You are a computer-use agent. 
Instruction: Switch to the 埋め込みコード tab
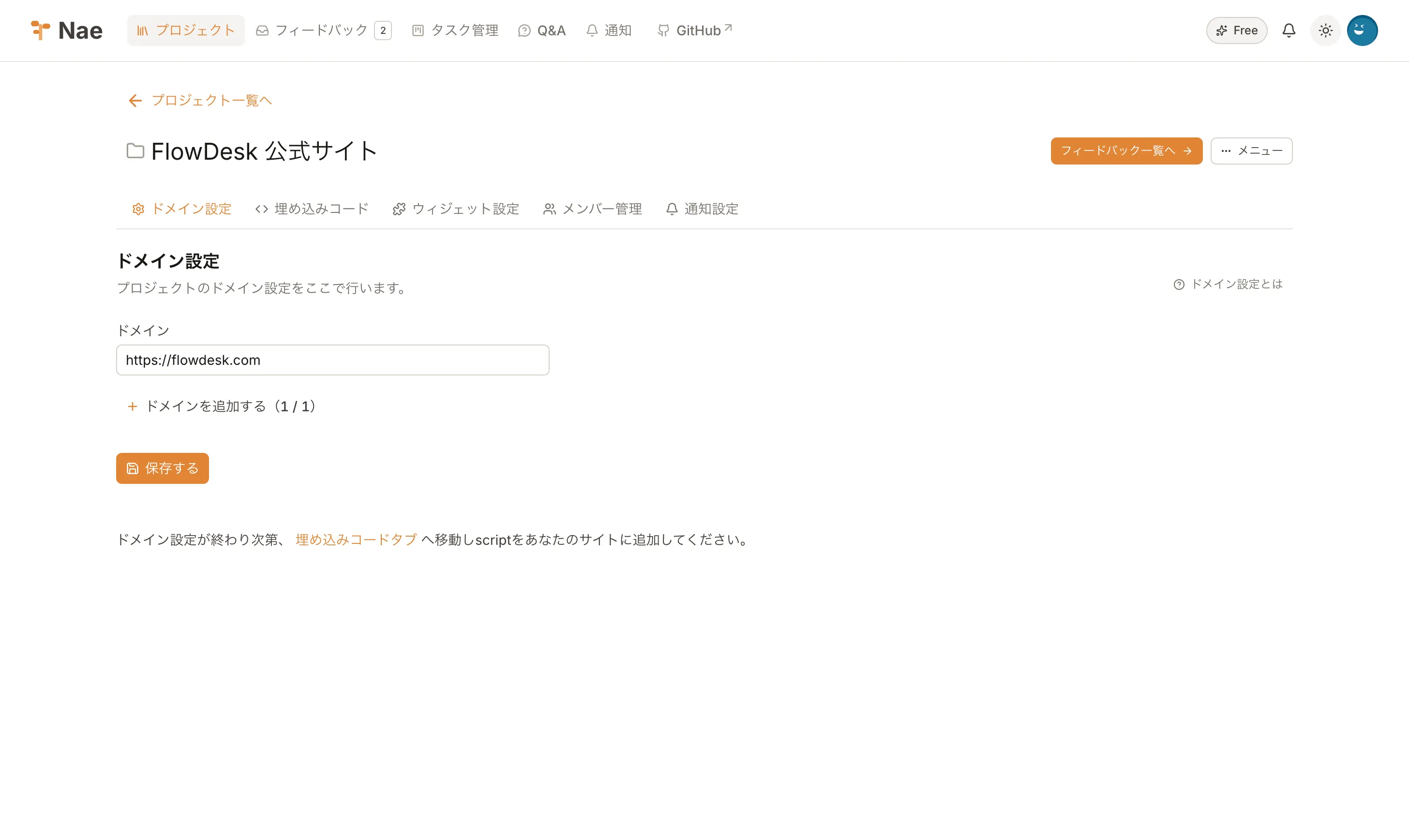pyautogui.click(x=312, y=209)
